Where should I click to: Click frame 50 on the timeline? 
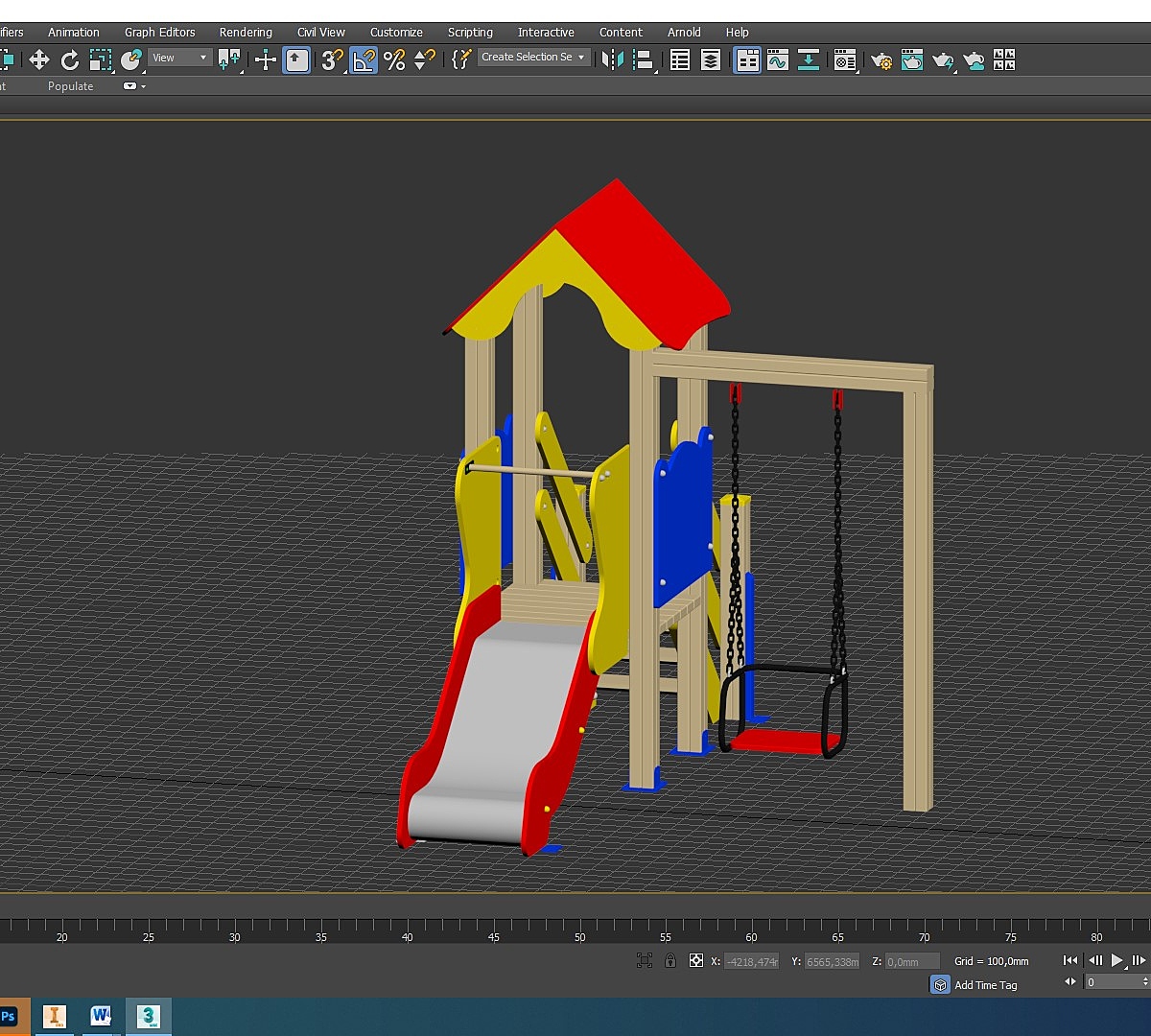[579, 927]
